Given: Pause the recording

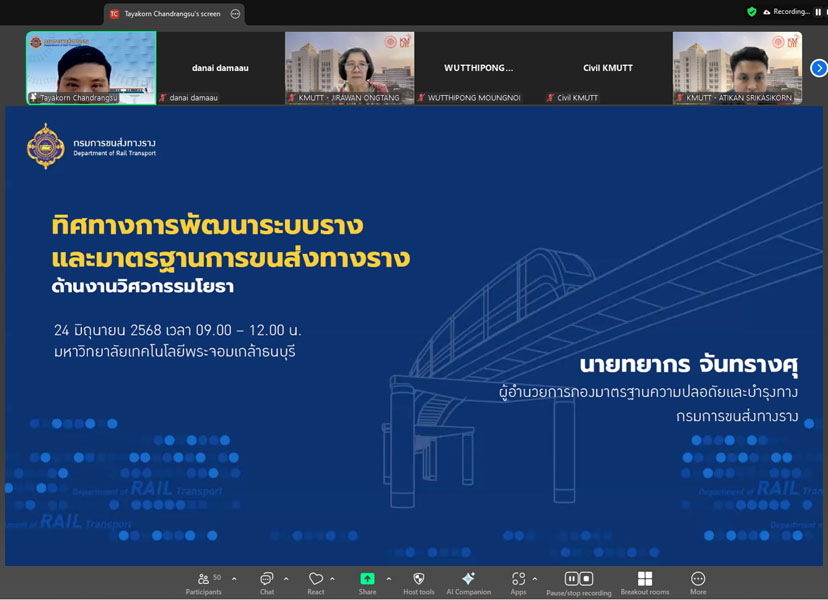Looking at the screenshot, I should click(571, 579).
